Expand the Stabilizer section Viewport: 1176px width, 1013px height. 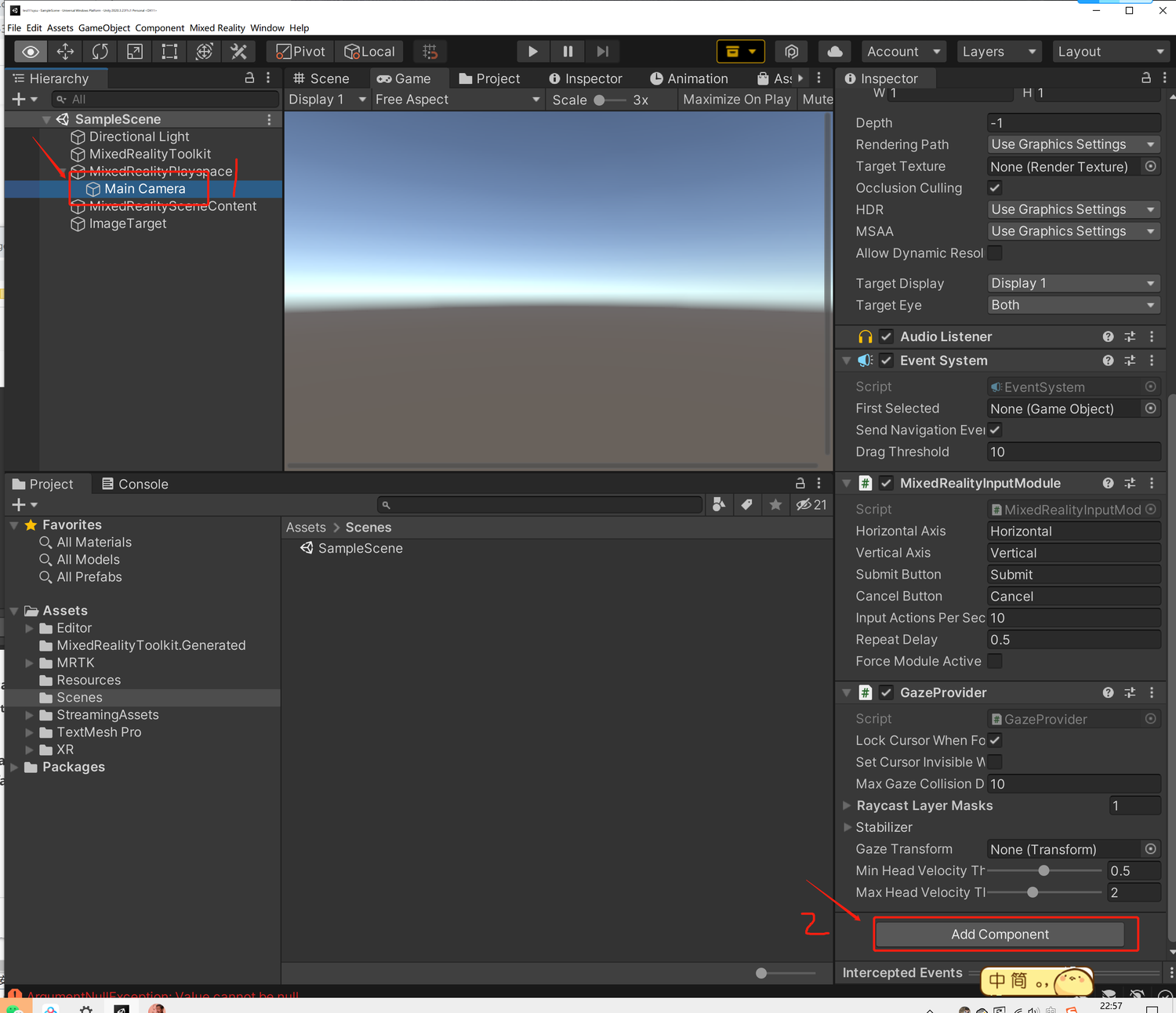847,827
